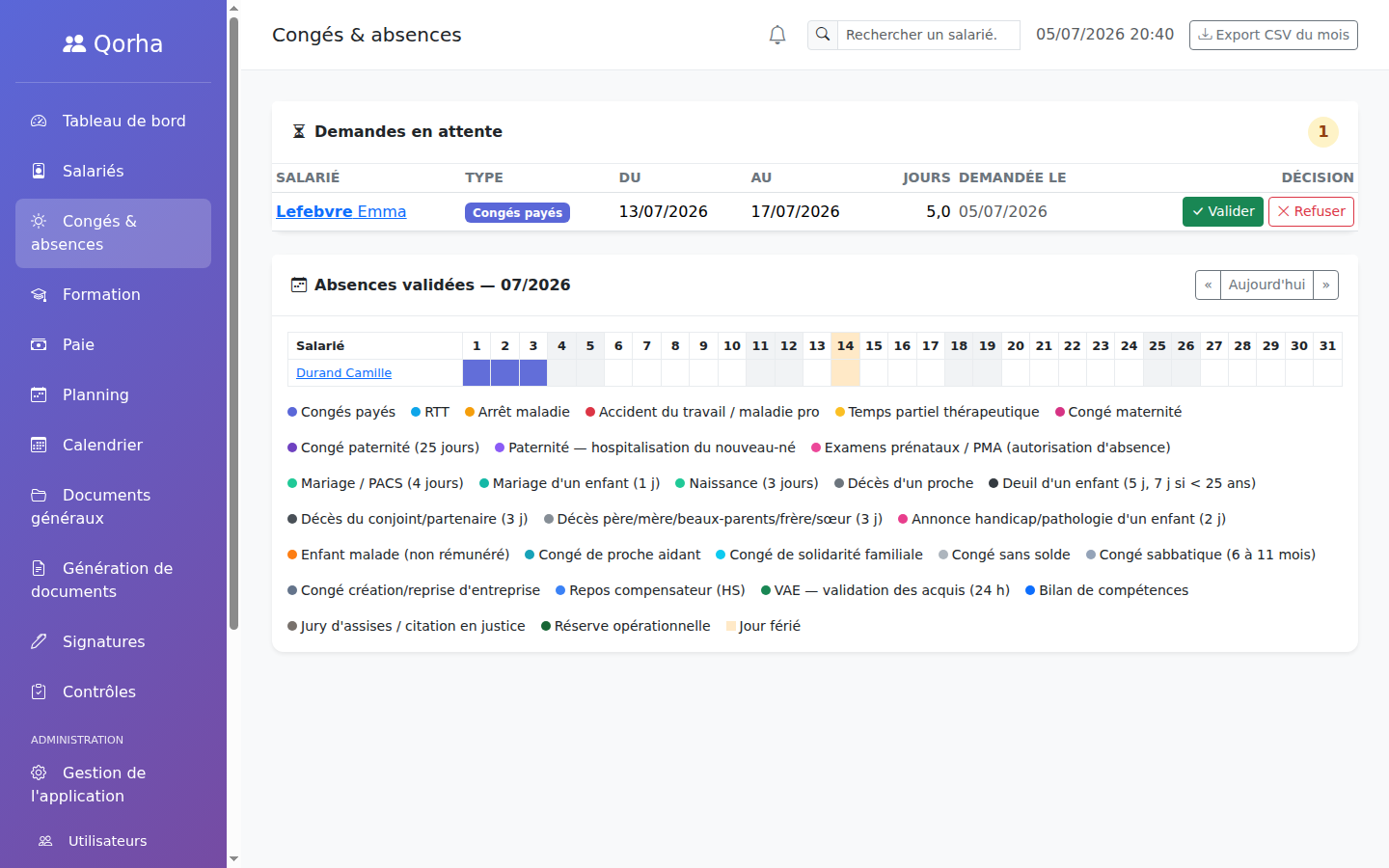
Task: Open the Calendrier menu item
Action: pyautogui.click(x=113, y=446)
